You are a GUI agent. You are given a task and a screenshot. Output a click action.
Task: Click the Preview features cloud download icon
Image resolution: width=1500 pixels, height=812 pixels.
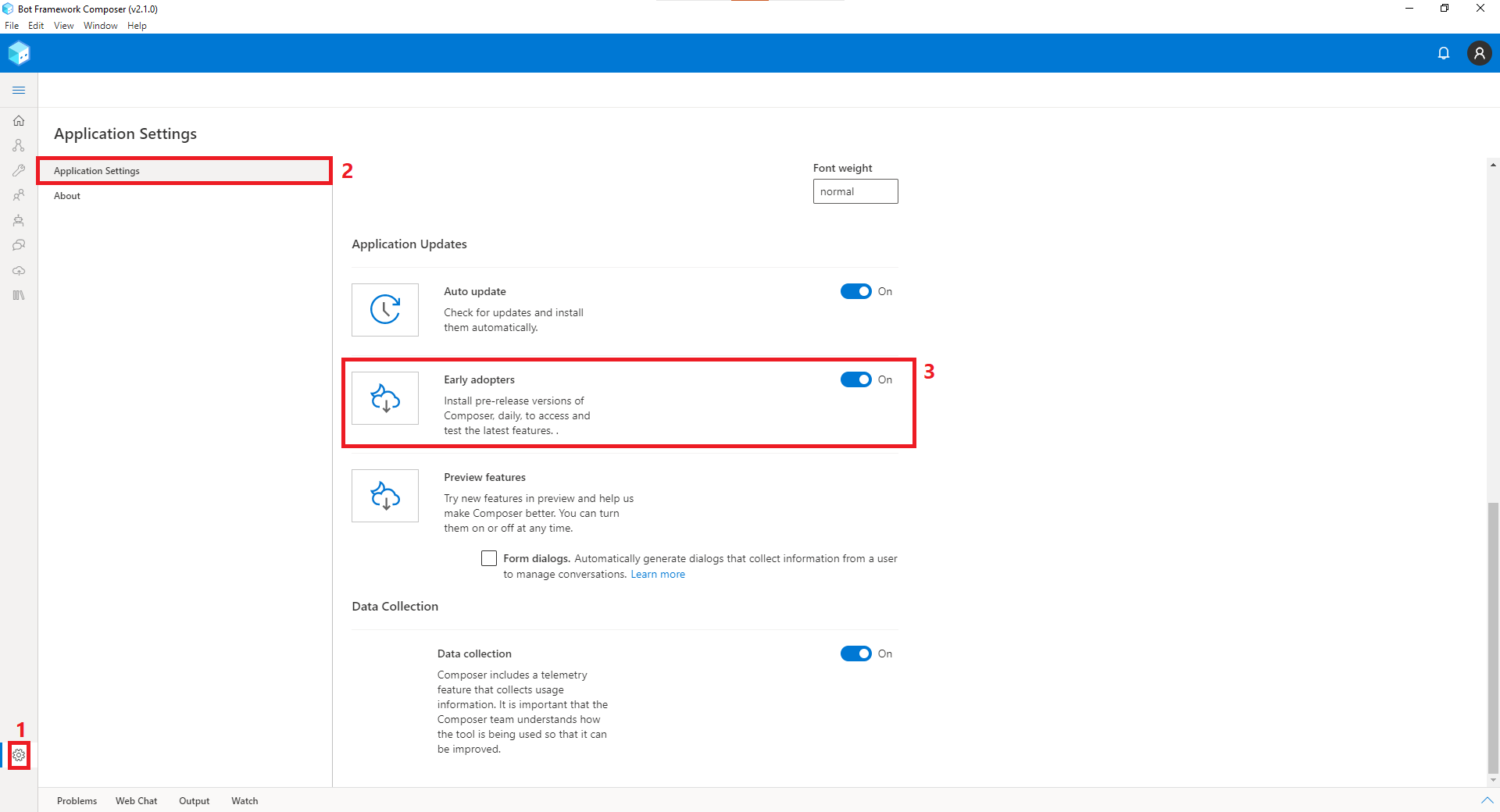point(385,496)
